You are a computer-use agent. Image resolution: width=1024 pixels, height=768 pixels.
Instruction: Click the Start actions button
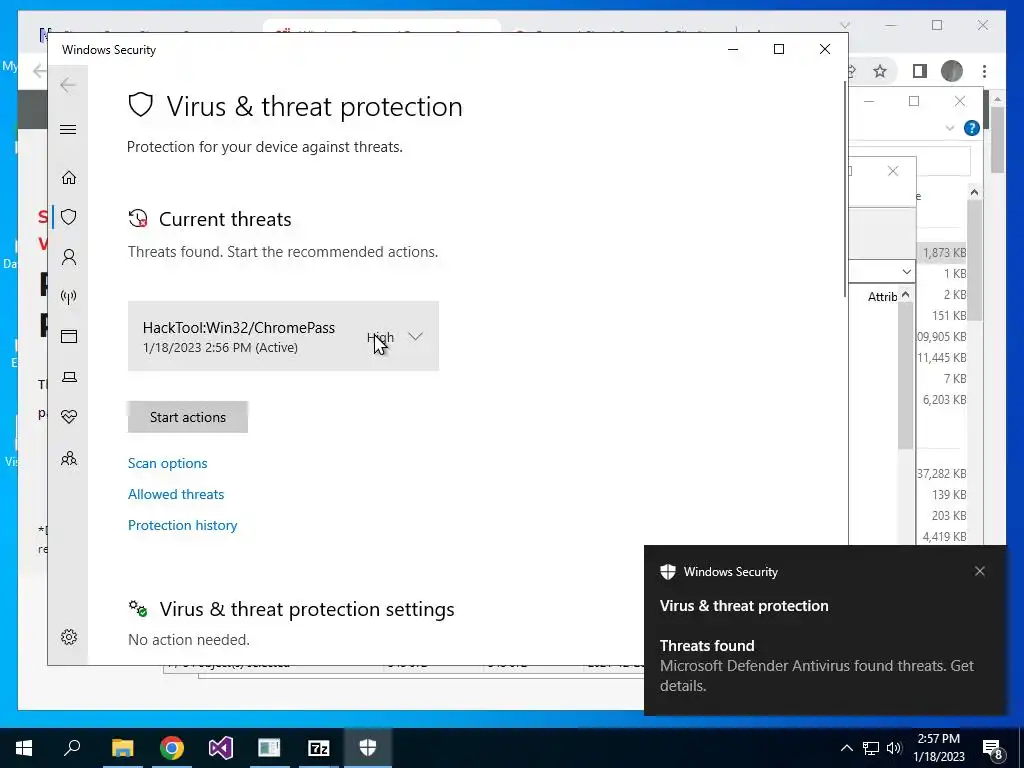[x=187, y=417]
